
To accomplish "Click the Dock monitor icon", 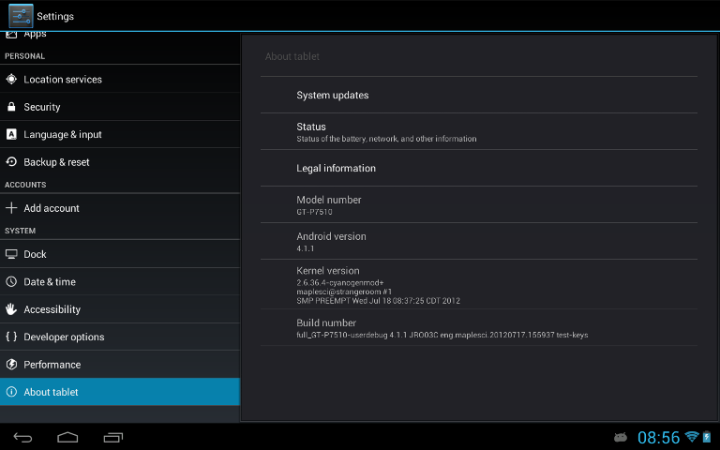I will tap(11, 254).
